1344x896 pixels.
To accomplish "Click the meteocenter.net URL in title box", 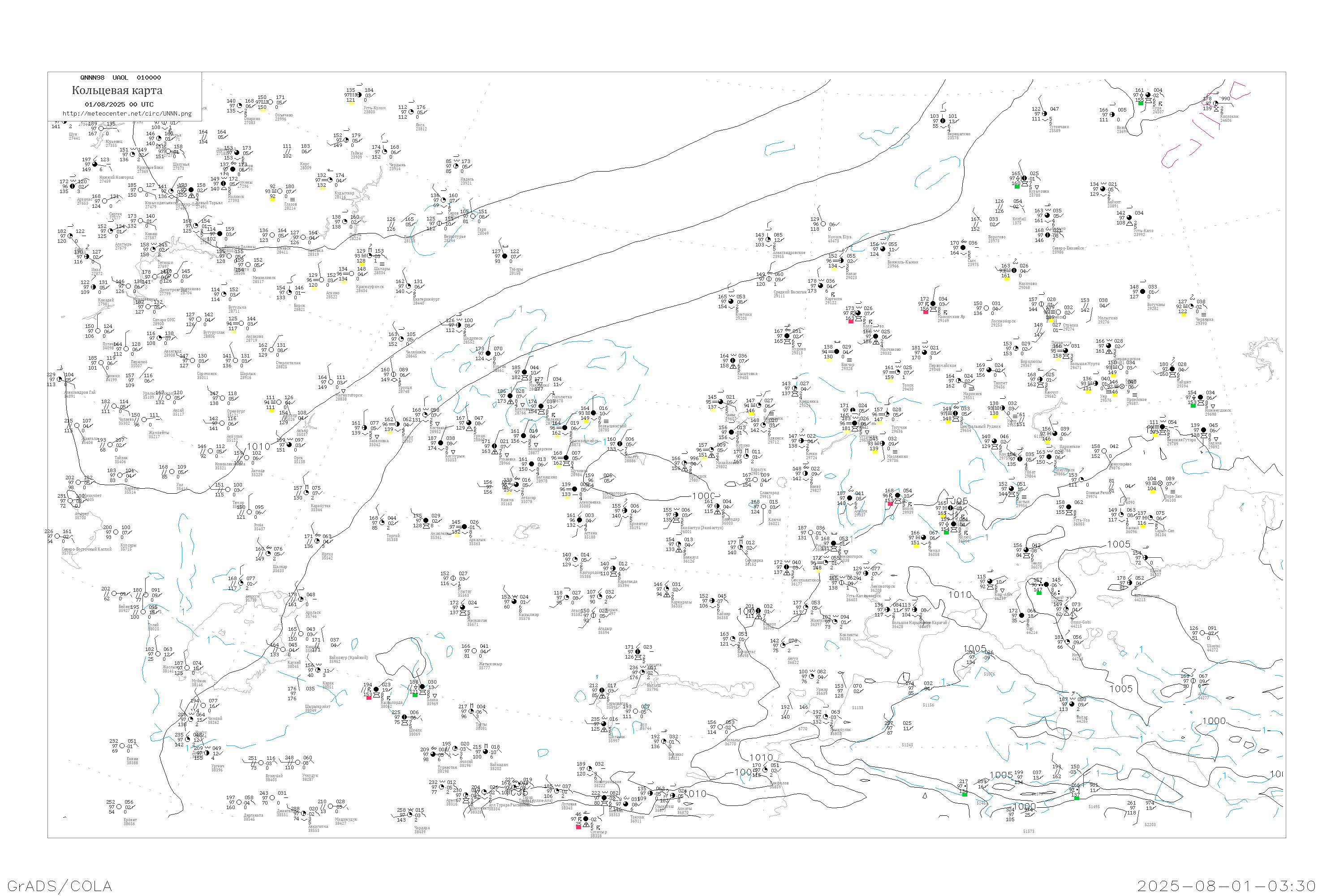I will pyautogui.click(x=127, y=114).
